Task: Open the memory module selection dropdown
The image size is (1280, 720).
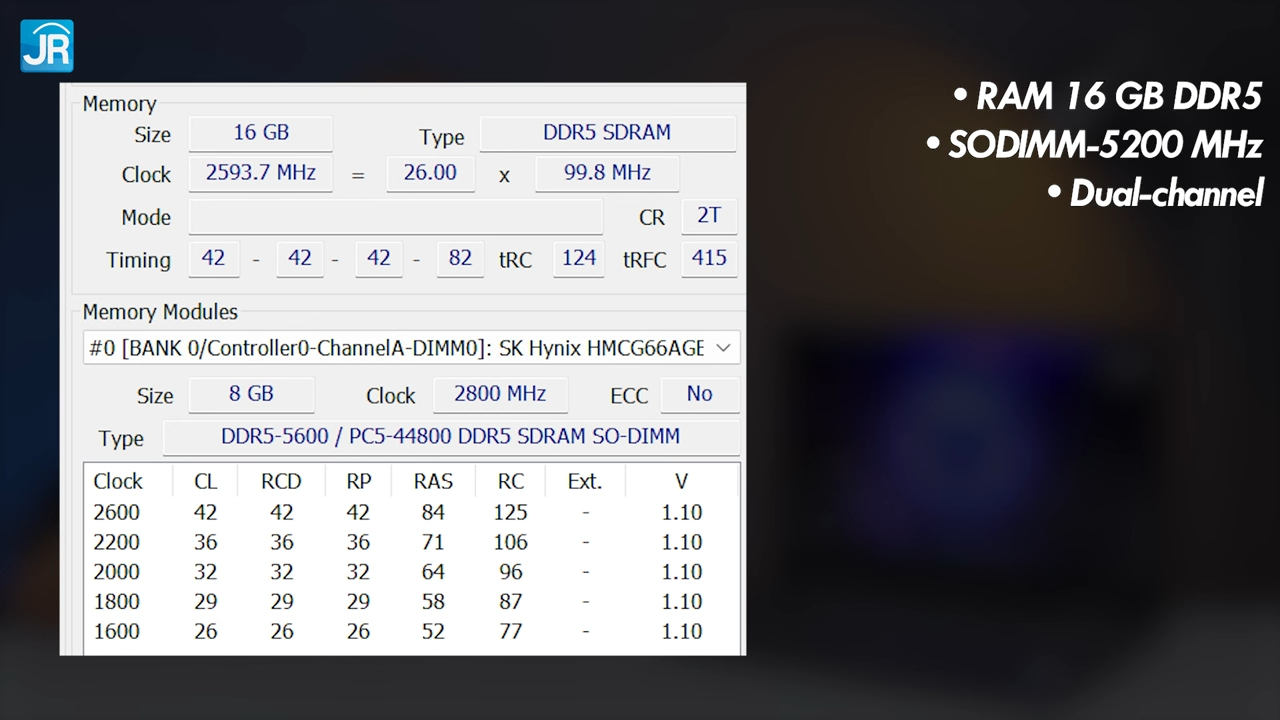Action: pos(411,348)
